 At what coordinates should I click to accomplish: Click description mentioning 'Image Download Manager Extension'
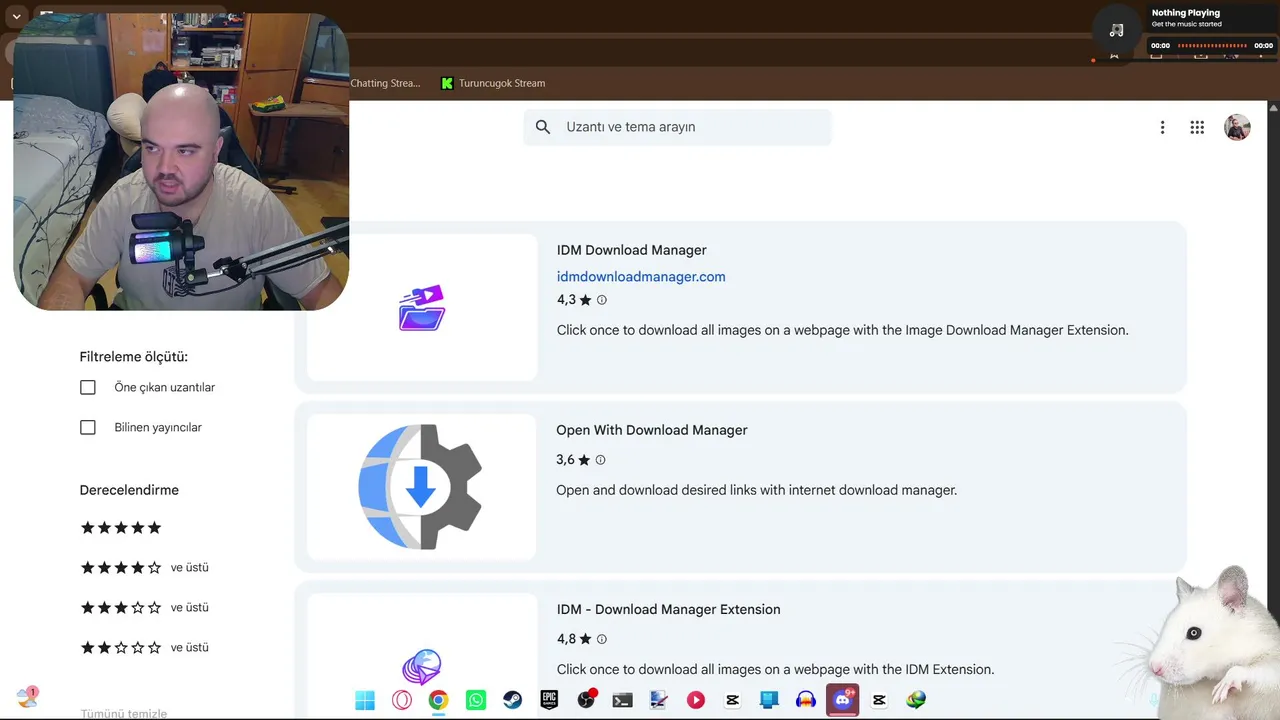tap(843, 330)
